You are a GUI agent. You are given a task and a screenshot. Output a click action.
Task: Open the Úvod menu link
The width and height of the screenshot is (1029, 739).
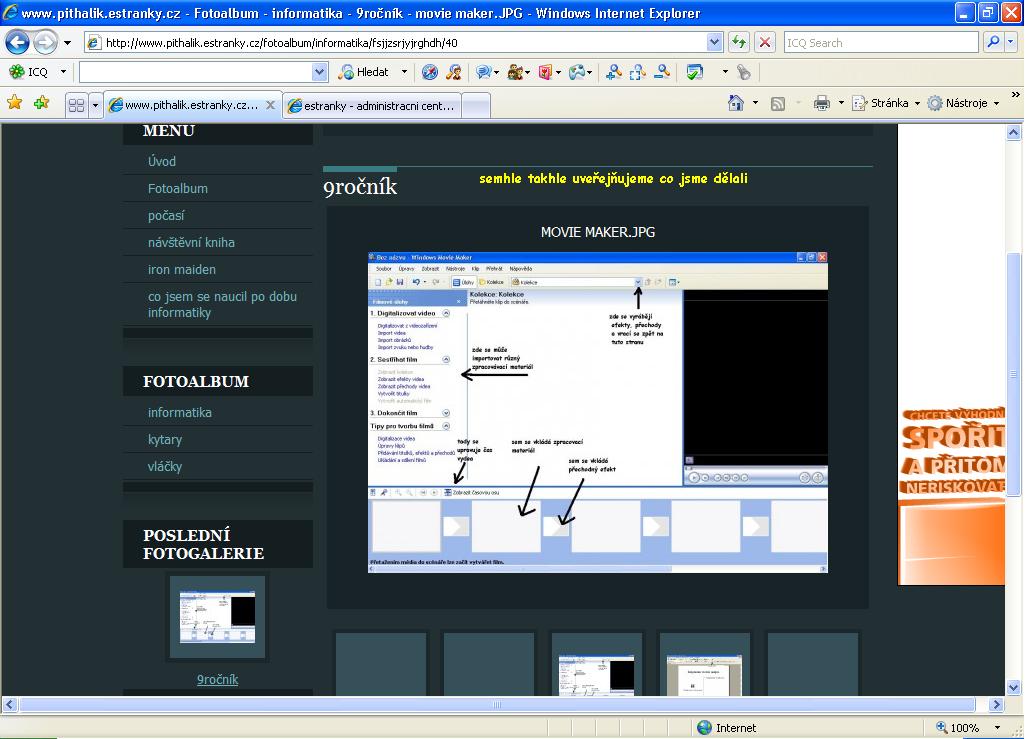(x=162, y=161)
